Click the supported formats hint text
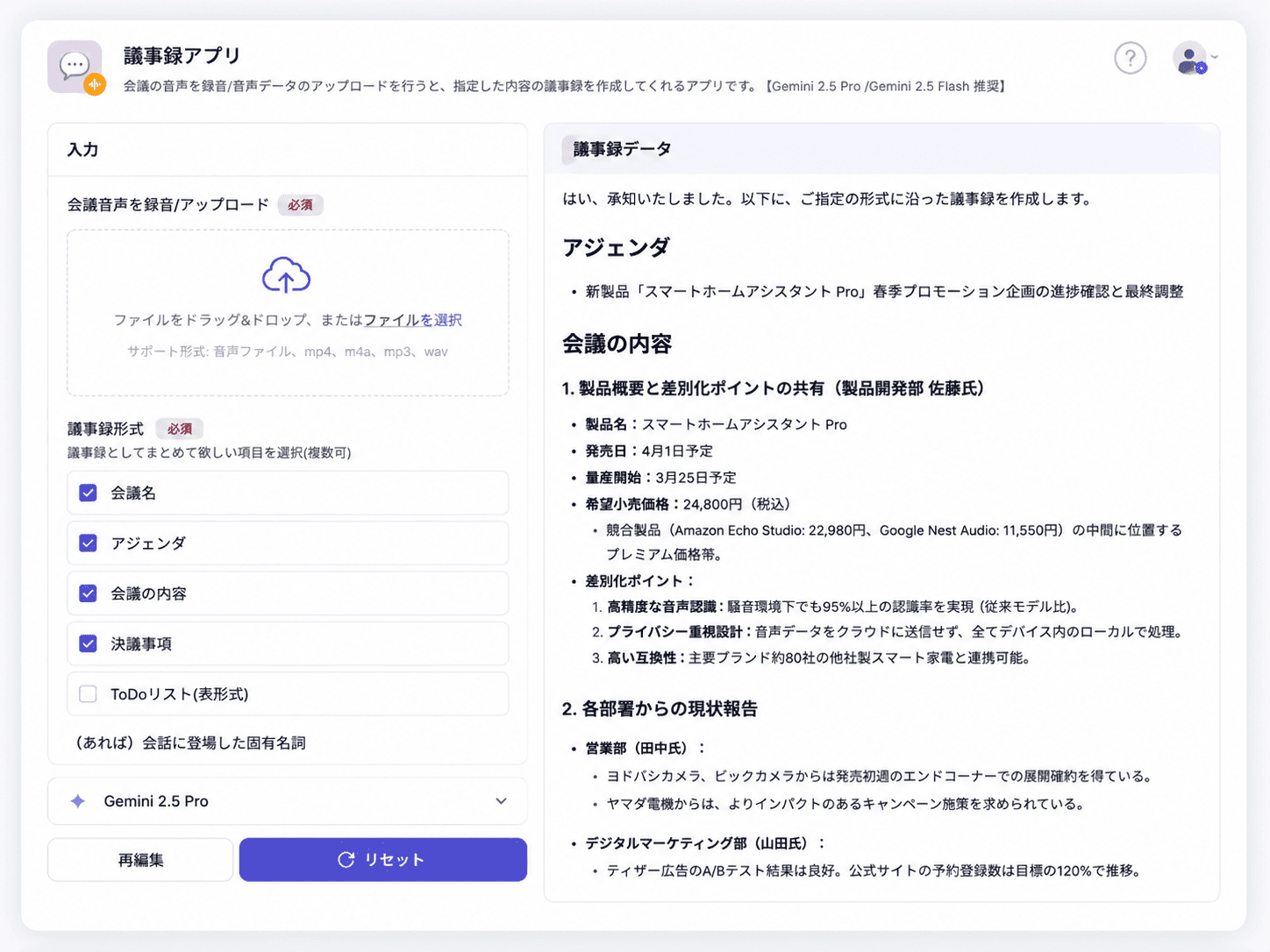Screen dimensions: 1270x952 288,352
